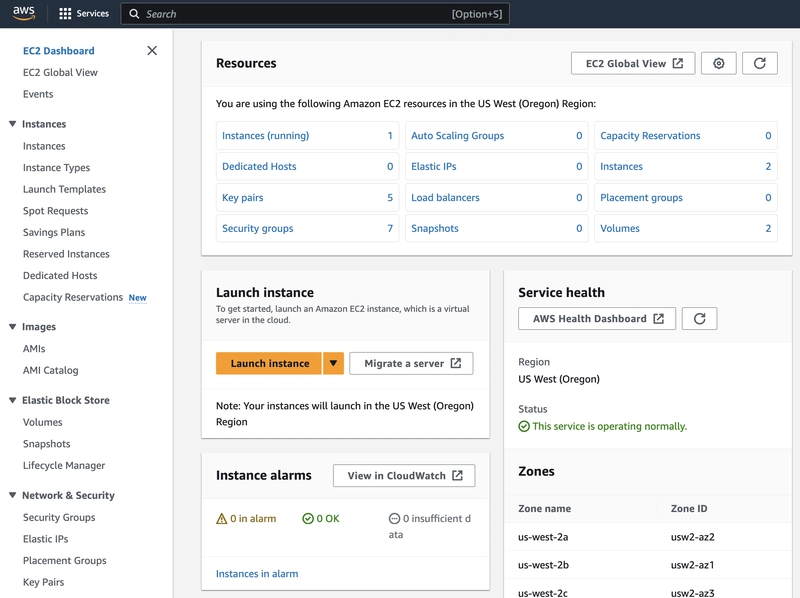Open Dedicated Hosts resource link
This screenshot has width=800, height=598.
click(259, 166)
